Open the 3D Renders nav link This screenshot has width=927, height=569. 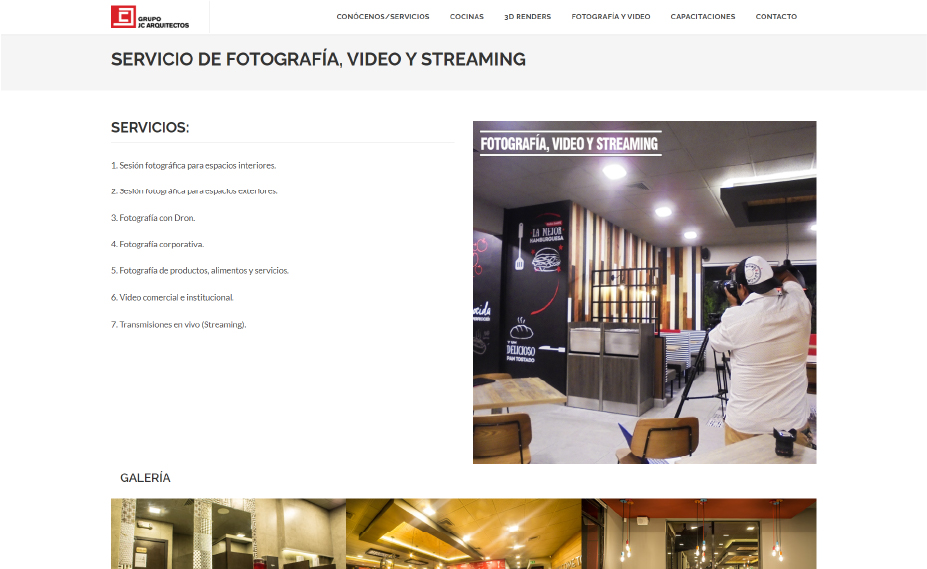[x=527, y=17]
